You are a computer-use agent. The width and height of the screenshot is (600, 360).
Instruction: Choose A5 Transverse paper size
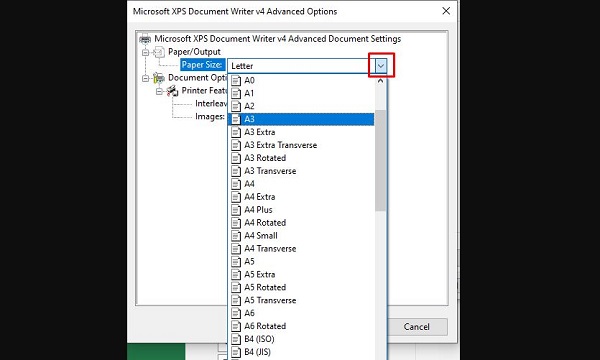pyautogui.click(x=301, y=300)
